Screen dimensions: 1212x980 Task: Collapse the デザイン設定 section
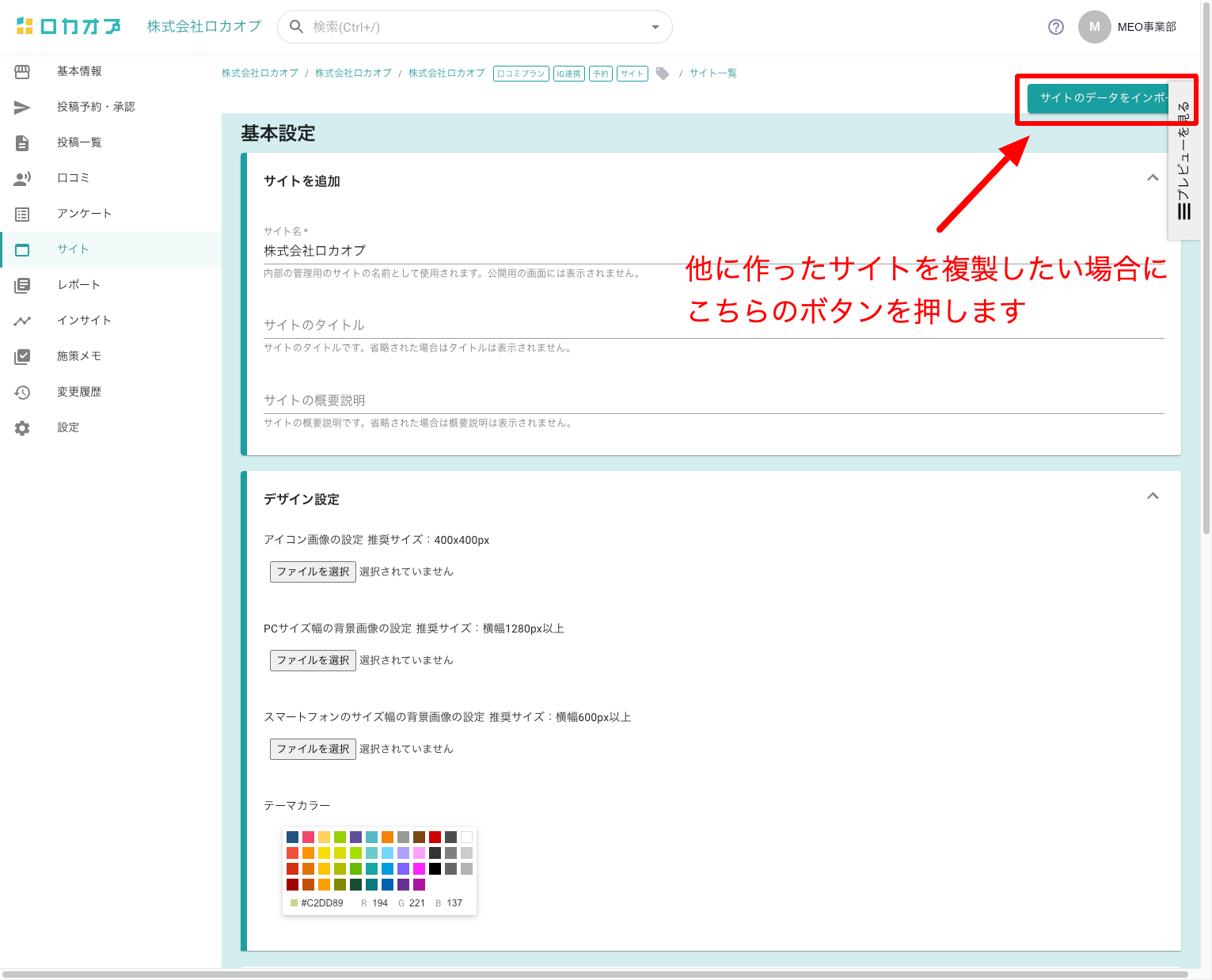pos(1152,496)
